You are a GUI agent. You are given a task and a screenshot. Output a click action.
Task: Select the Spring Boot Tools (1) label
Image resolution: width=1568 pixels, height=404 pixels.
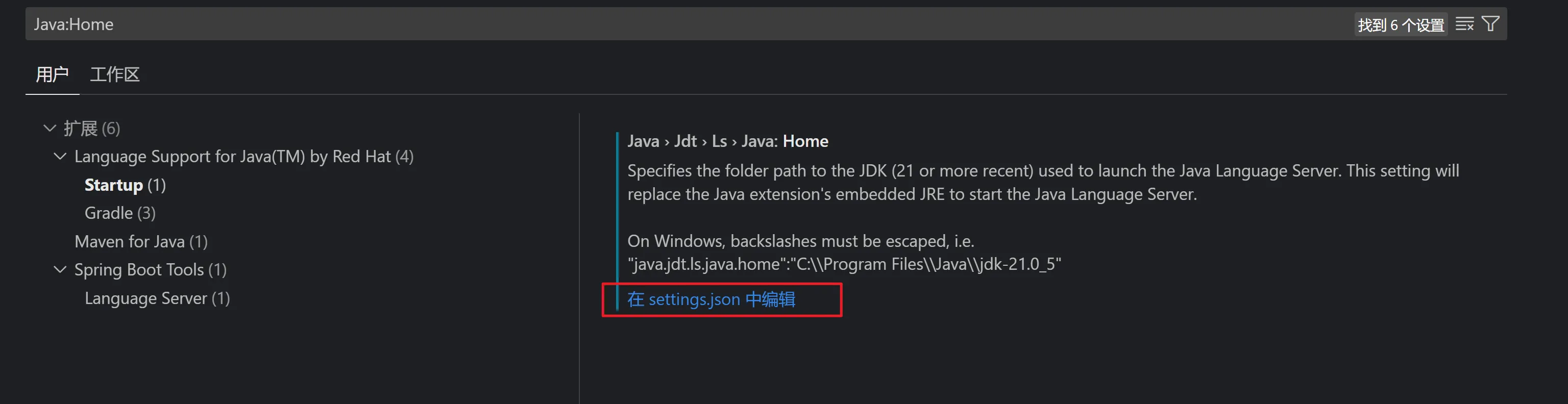151,269
